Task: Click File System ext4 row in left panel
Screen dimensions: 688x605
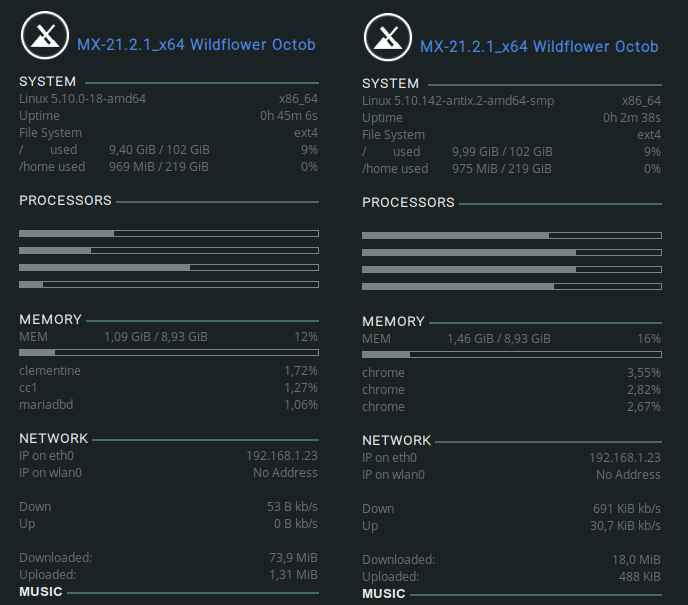Action: click(x=168, y=133)
